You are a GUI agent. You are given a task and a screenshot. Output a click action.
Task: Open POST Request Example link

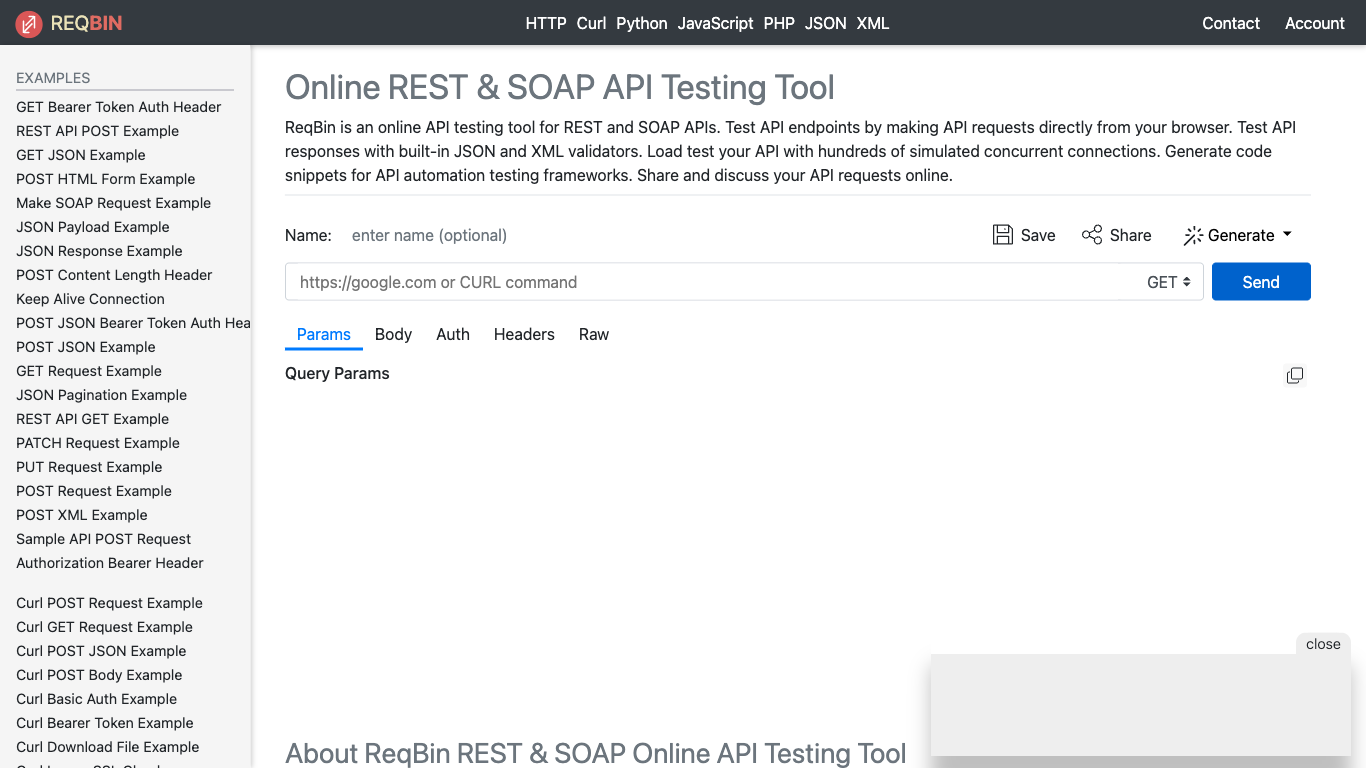pos(94,491)
